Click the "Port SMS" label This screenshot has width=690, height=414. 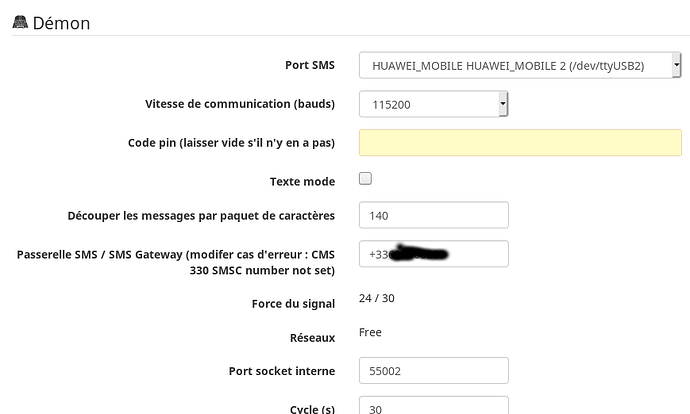point(309,65)
